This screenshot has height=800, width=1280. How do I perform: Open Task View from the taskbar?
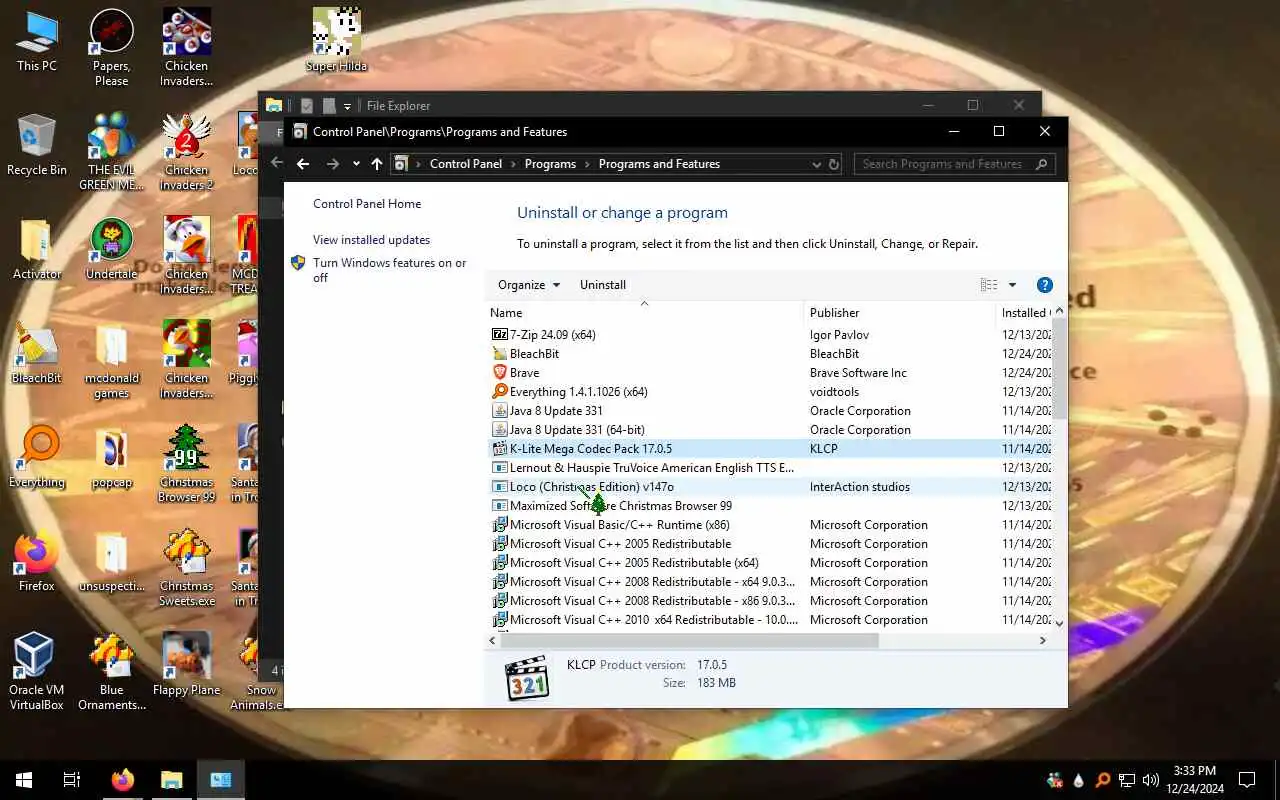pos(72,780)
